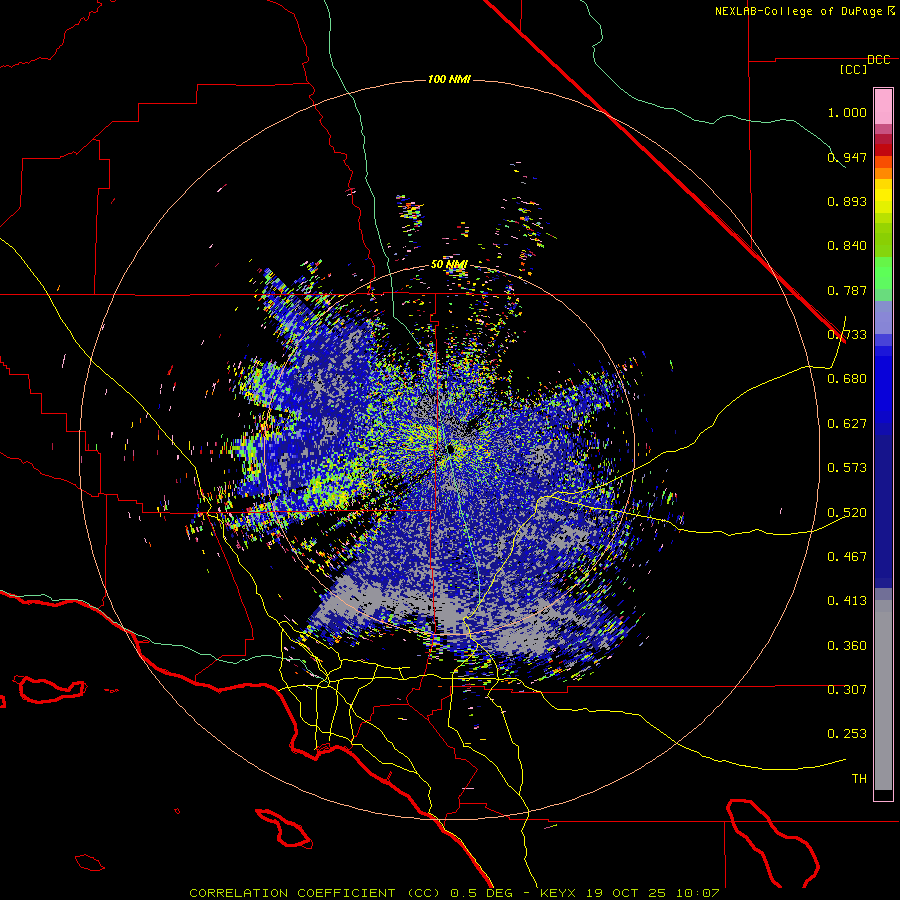This screenshot has width=900, height=900.
Task: Click the 0.787 scale value
Action: (847, 290)
